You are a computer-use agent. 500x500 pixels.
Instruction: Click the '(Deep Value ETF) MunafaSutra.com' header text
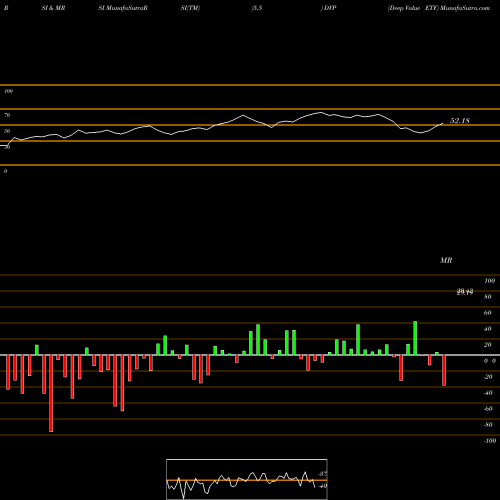pyautogui.click(x=439, y=8)
